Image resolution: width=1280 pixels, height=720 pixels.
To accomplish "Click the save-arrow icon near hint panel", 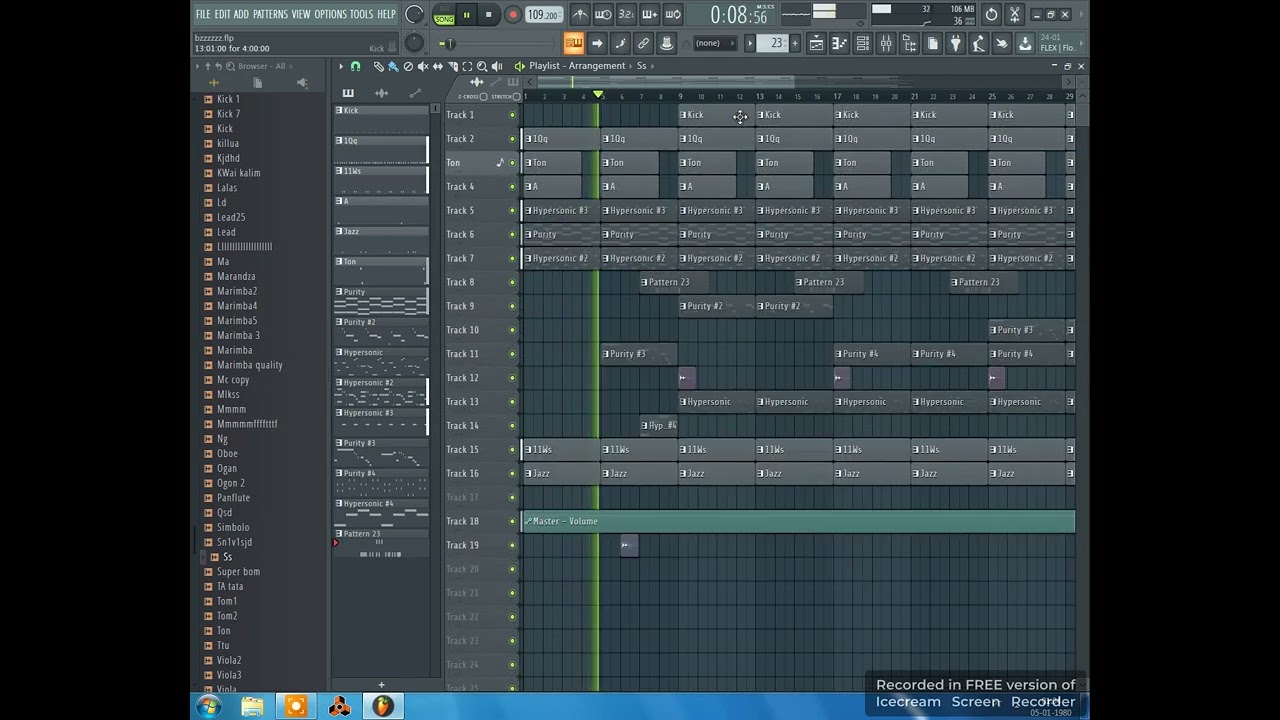I will tap(1025, 43).
